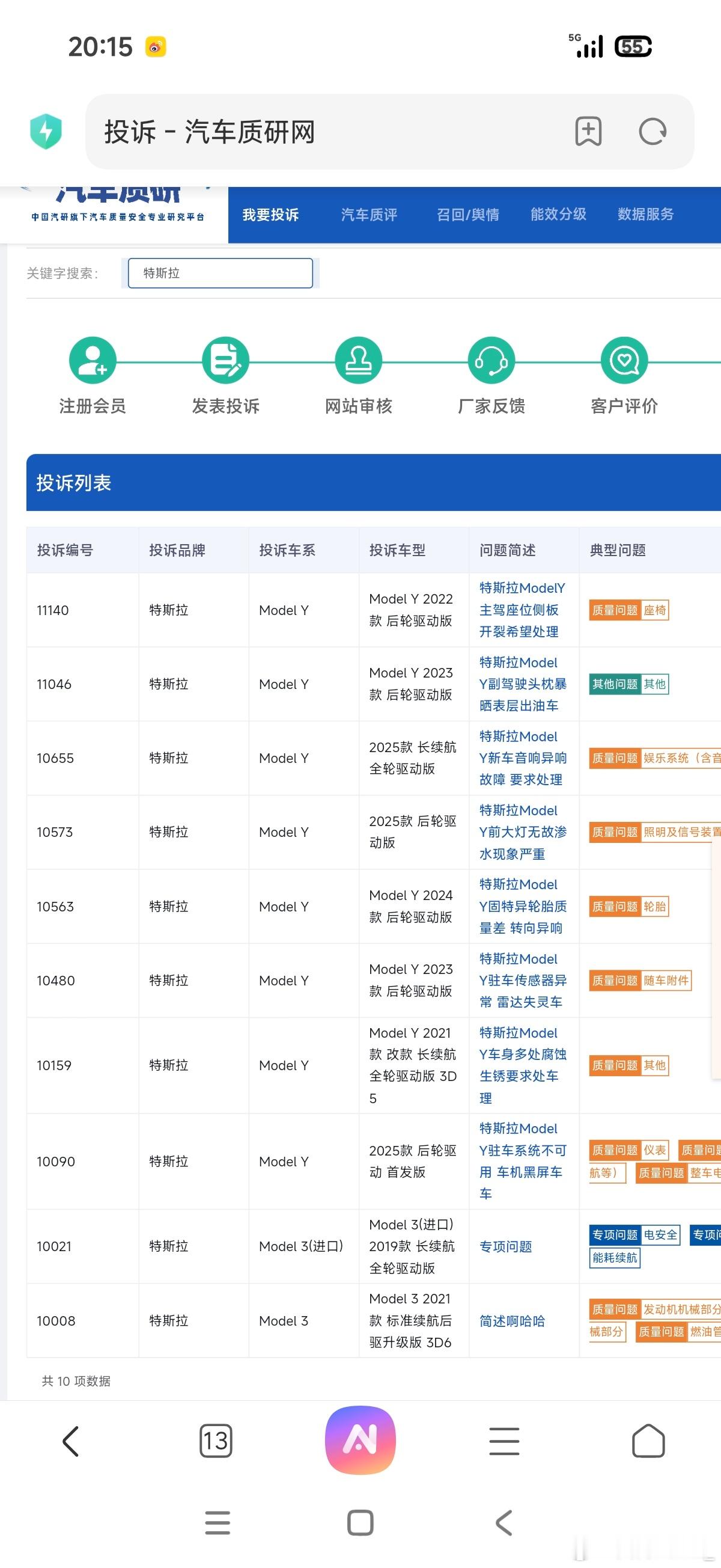Open complaint about 副驾驶头枕暴晒表层出油

pyautogui.click(x=522, y=684)
